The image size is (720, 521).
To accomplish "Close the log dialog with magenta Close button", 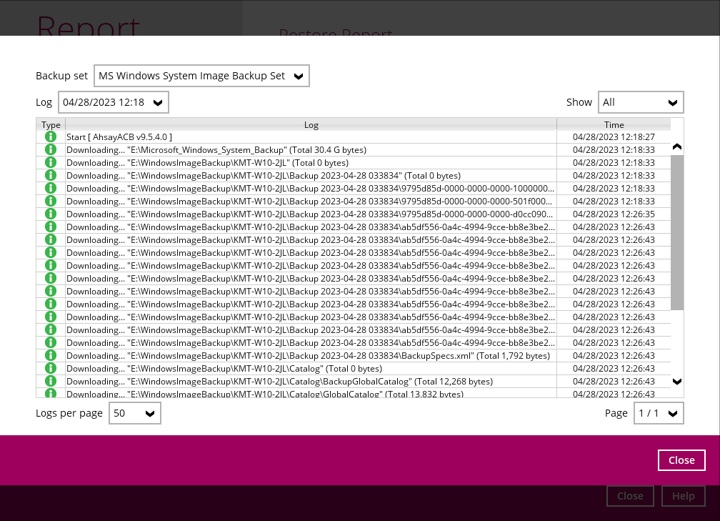I will click(681, 460).
